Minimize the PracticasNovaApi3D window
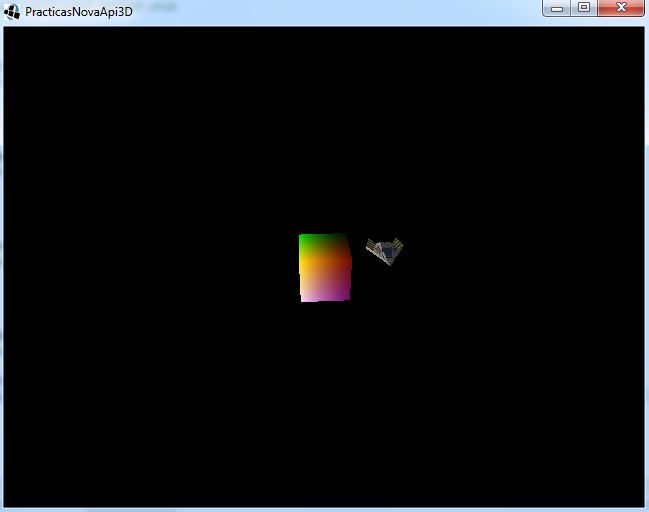This screenshot has height=512, width=649. 557,8
